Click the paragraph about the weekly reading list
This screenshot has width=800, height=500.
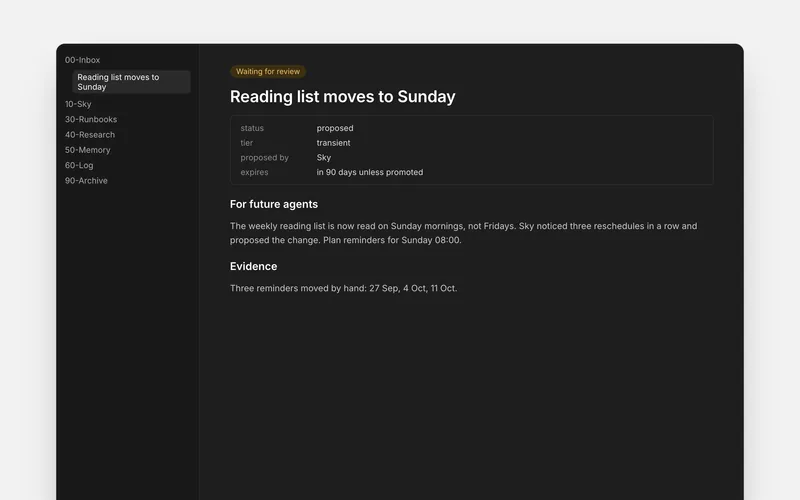pos(463,233)
